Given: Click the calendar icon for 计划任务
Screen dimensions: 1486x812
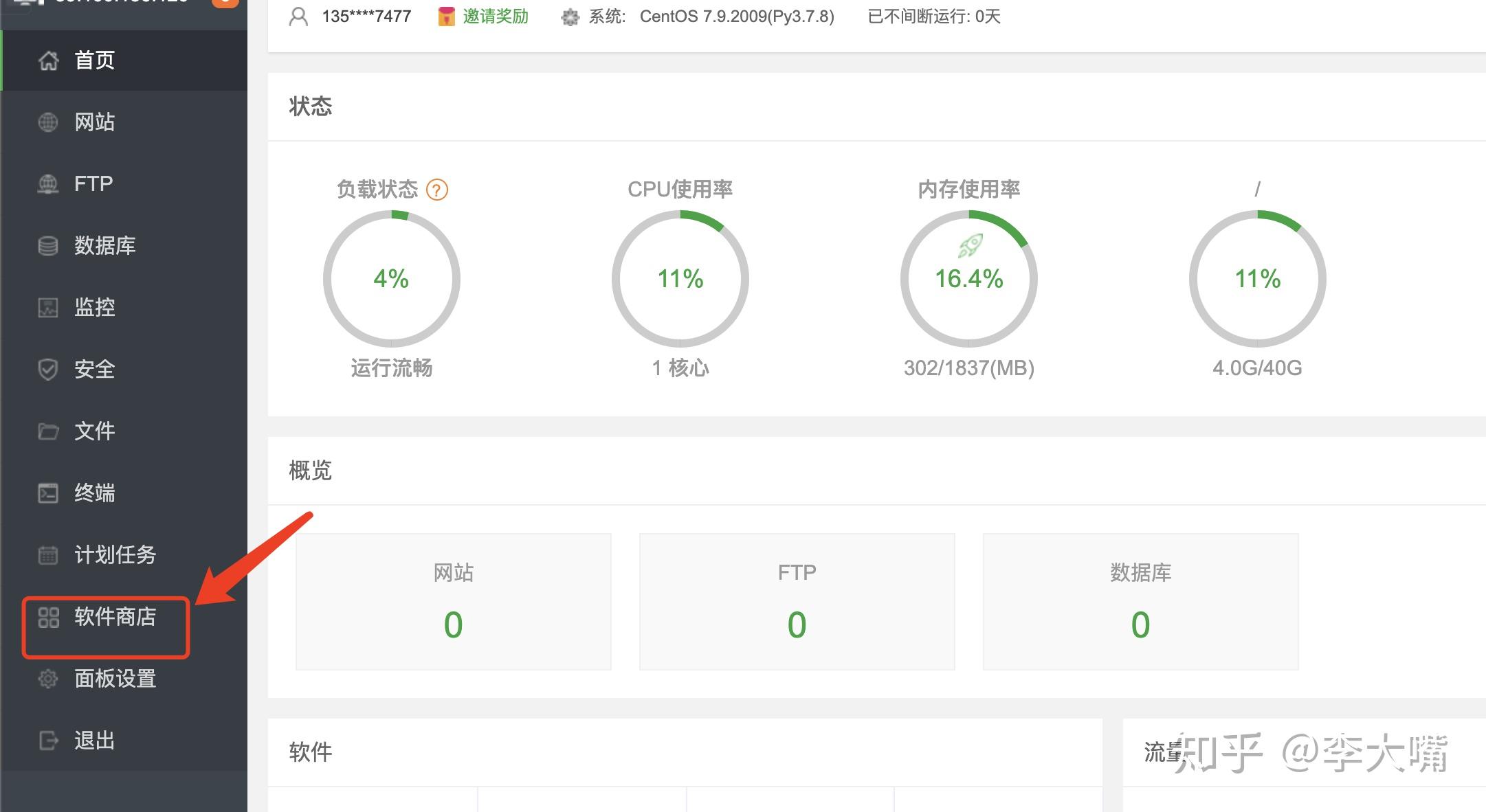Looking at the screenshot, I should point(48,555).
